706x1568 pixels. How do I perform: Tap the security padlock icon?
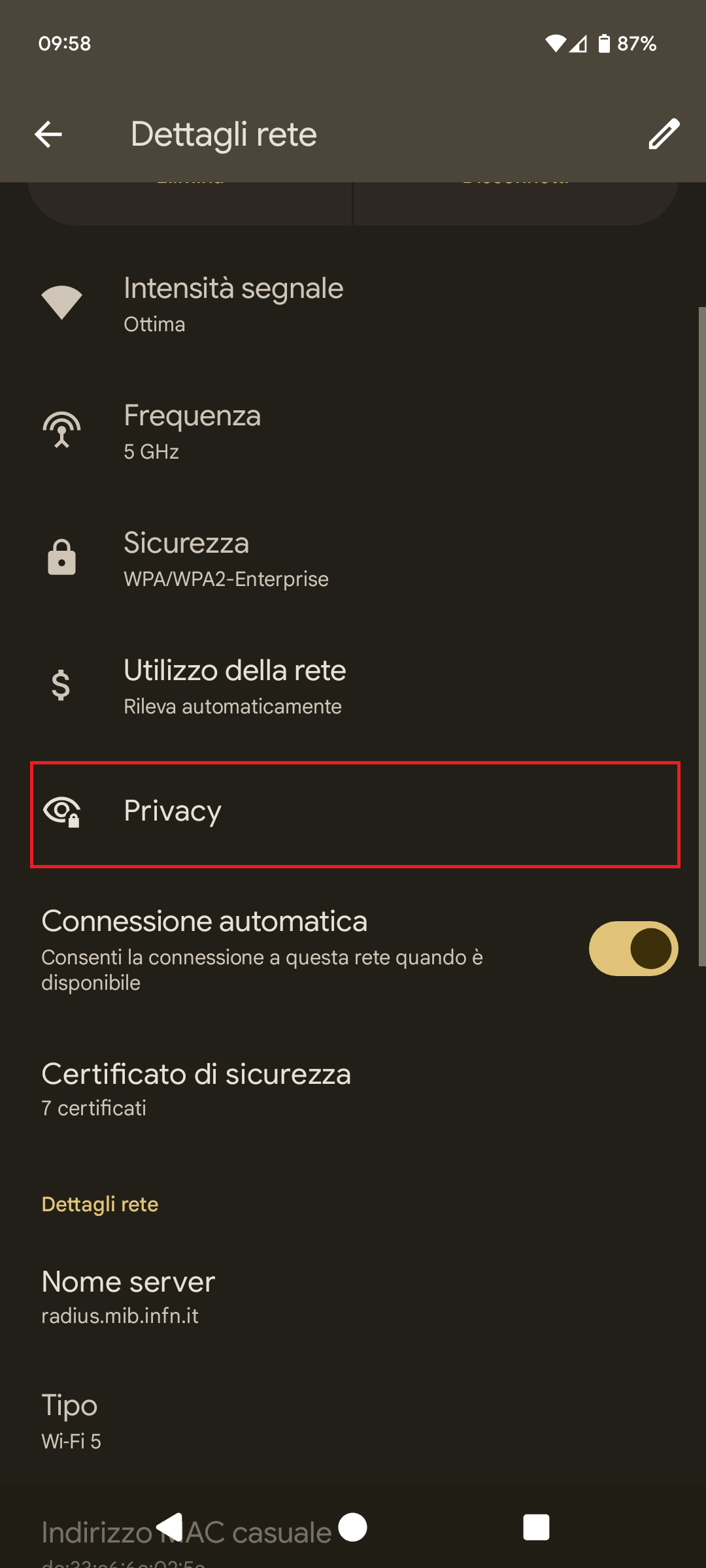point(61,557)
